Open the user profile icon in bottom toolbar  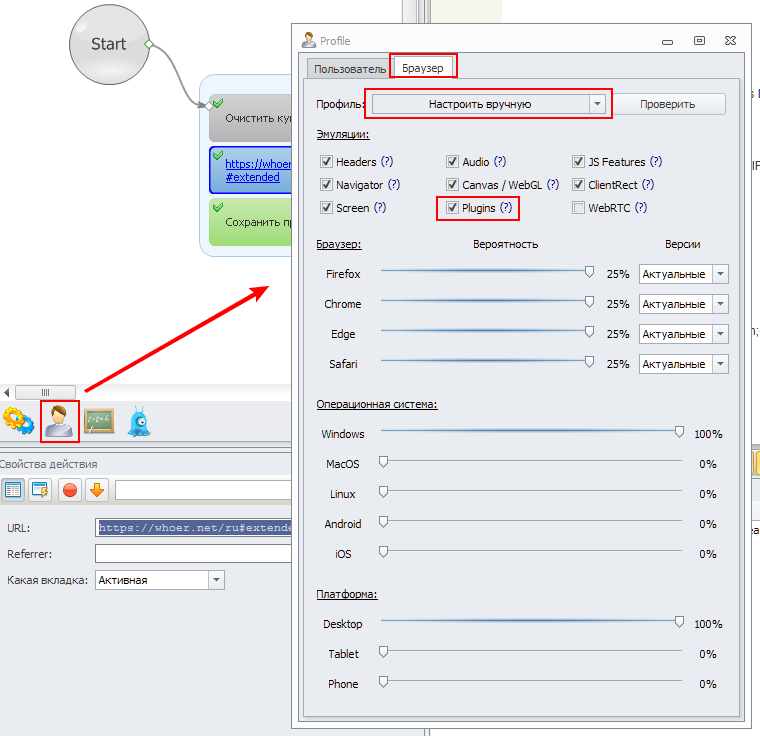coord(60,421)
